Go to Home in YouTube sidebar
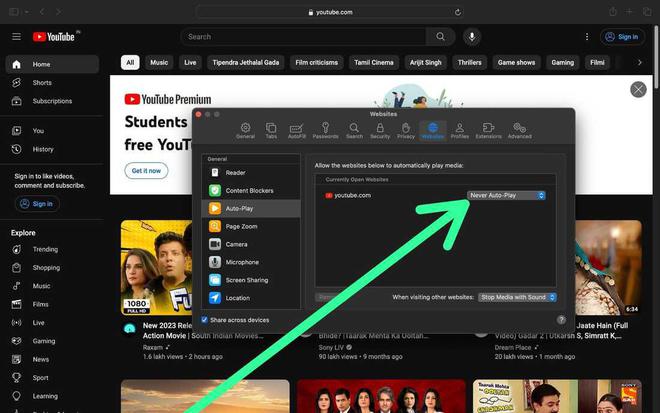The height and width of the screenshot is (413, 660). pyautogui.click(x=53, y=64)
